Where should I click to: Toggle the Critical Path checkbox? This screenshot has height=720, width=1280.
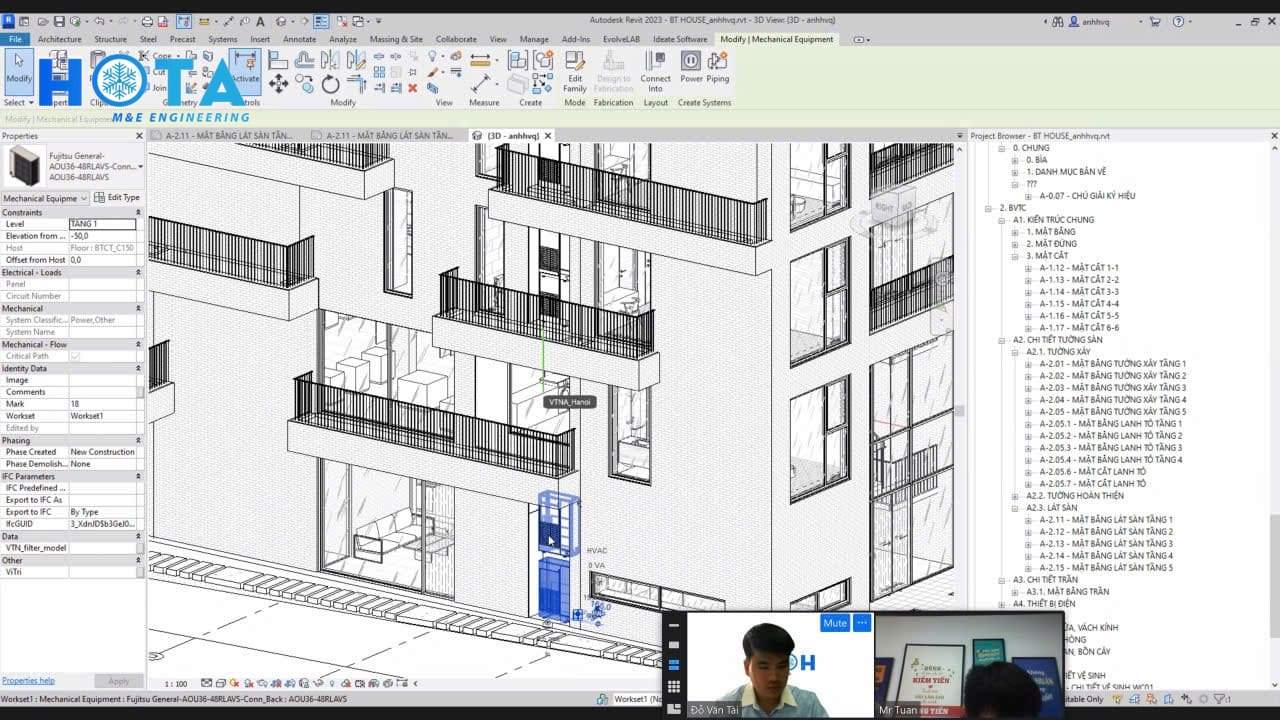point(75,356)
